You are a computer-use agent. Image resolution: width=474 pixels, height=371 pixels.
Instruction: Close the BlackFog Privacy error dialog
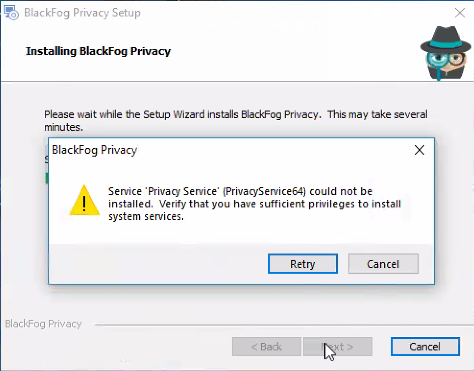click(419, 150)
